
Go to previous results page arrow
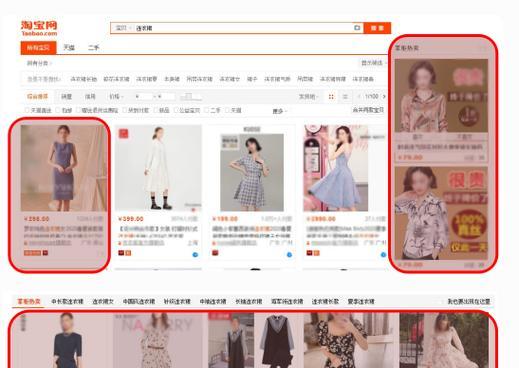click(359, 97)
